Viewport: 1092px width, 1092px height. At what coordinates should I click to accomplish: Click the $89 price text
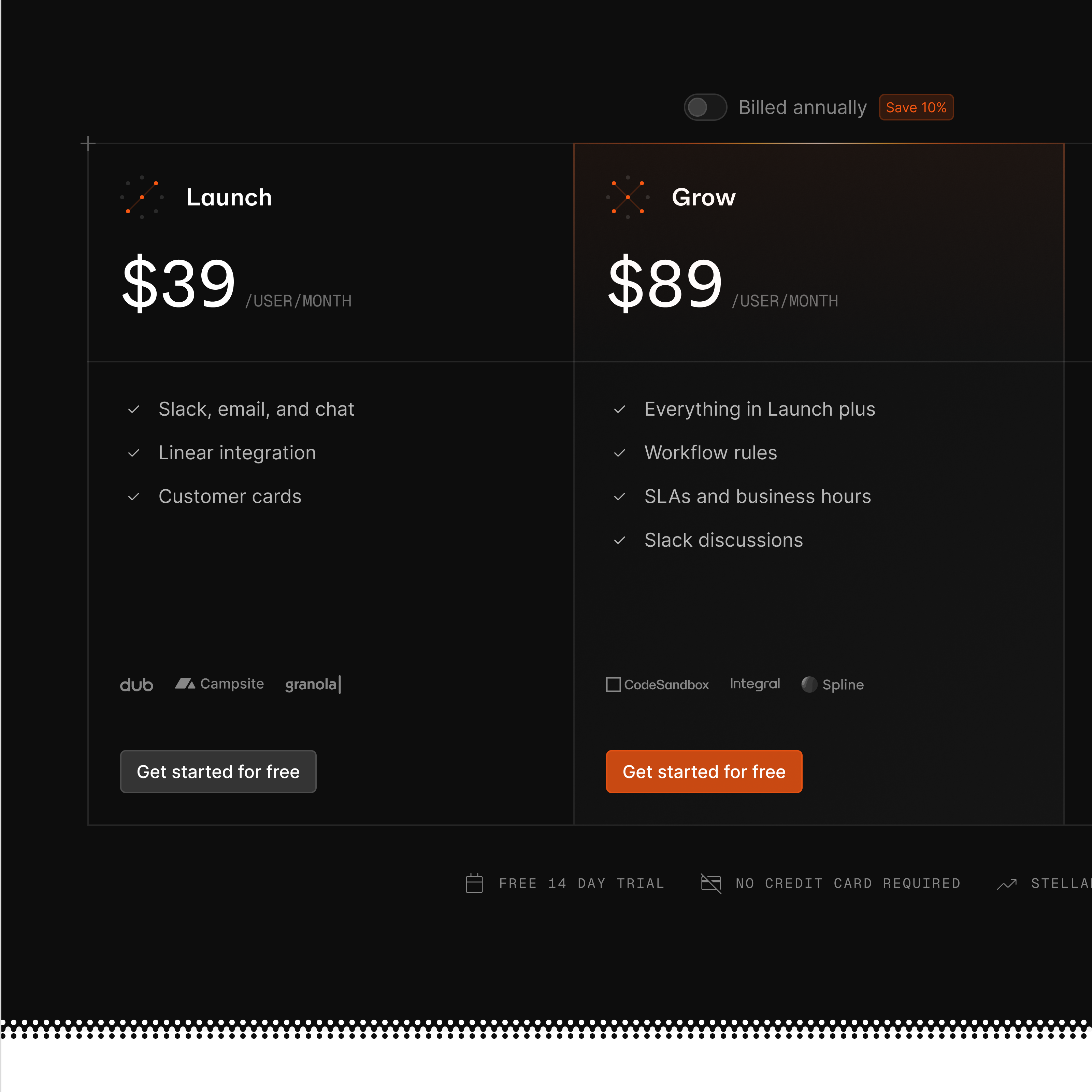tap(665, 283)
